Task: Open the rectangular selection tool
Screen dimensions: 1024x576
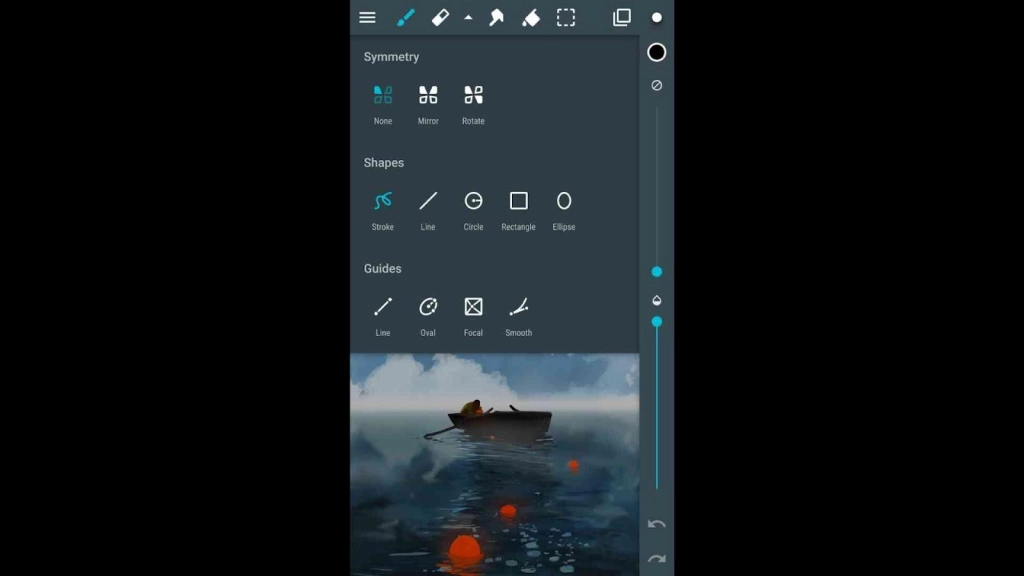Action: coord(565,17)
